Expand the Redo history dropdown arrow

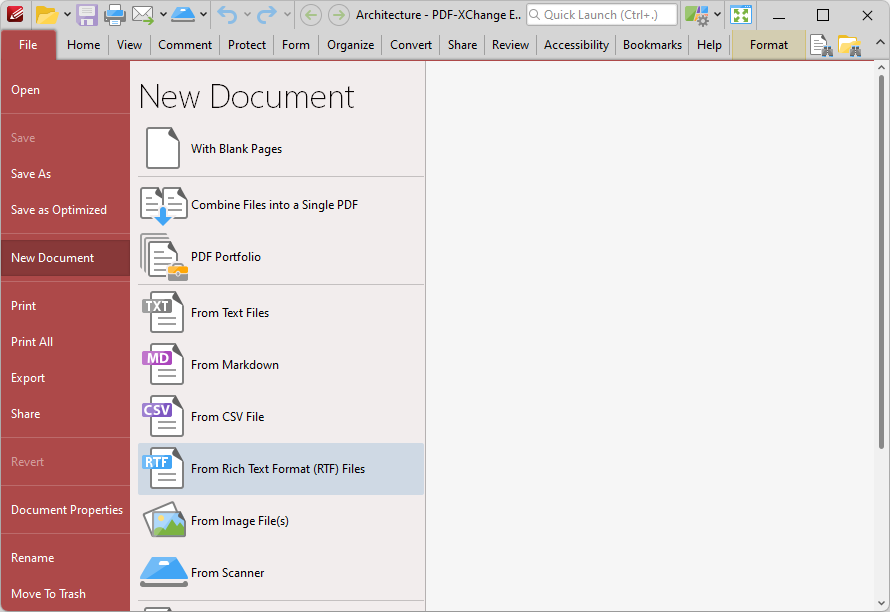point(287,15)
